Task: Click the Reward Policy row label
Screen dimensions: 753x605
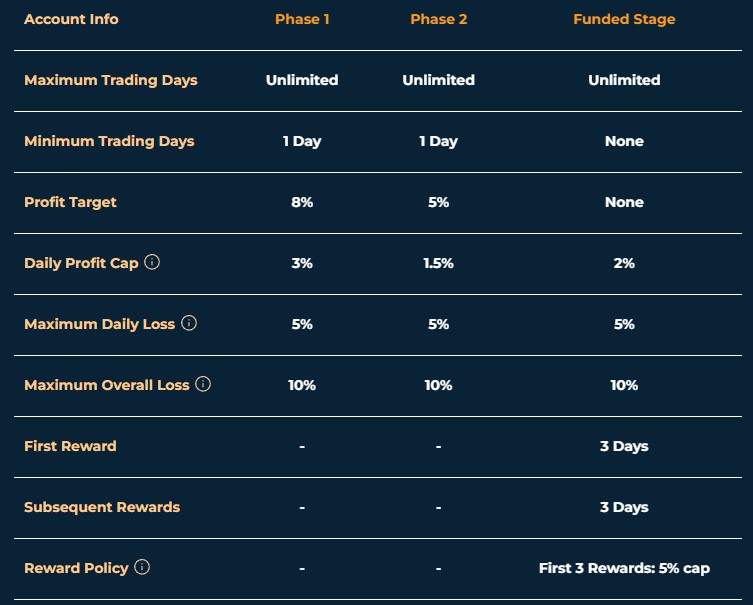Action: click(76, 569)
